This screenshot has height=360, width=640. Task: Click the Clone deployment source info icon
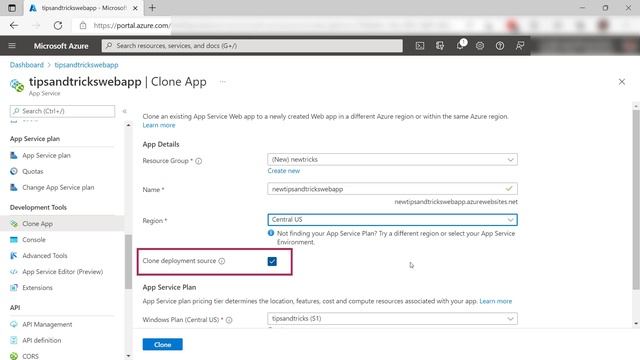tap(222, 261)
